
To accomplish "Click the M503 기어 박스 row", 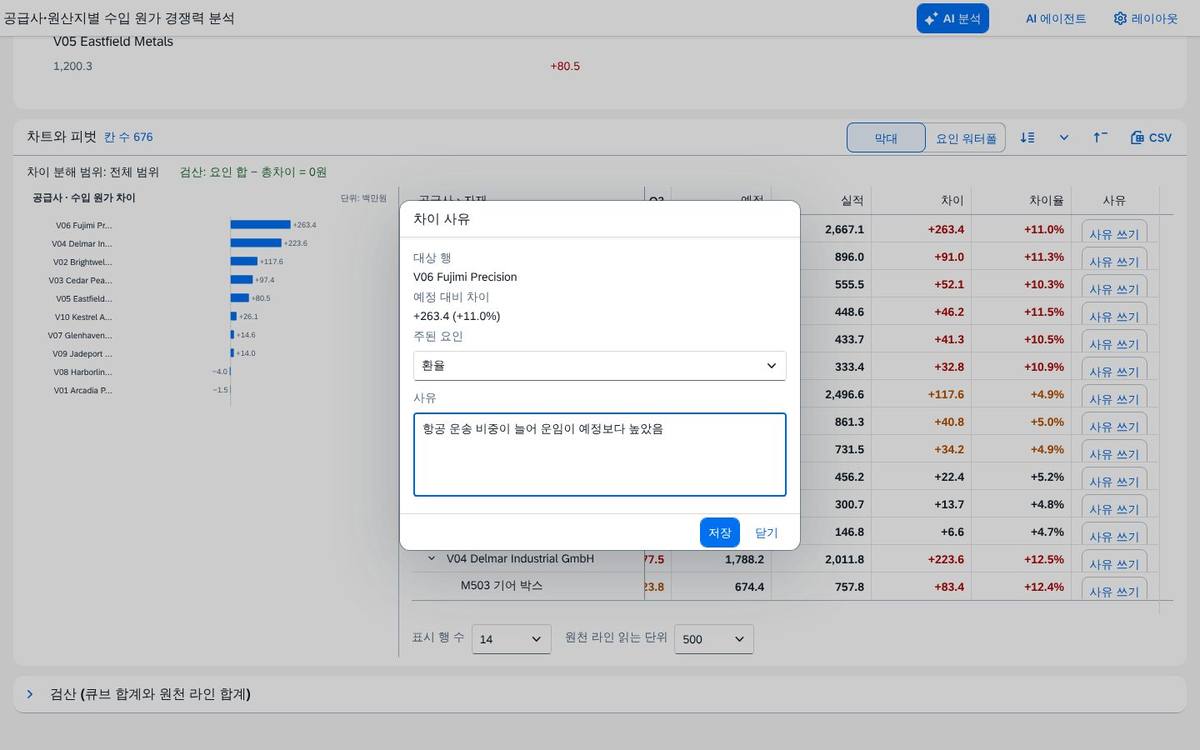I will 501,586.
